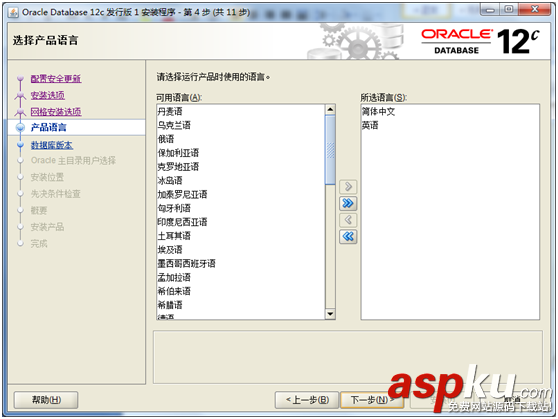Click the message area below language lists
The image size is (558, 419).
pos(348,357)
